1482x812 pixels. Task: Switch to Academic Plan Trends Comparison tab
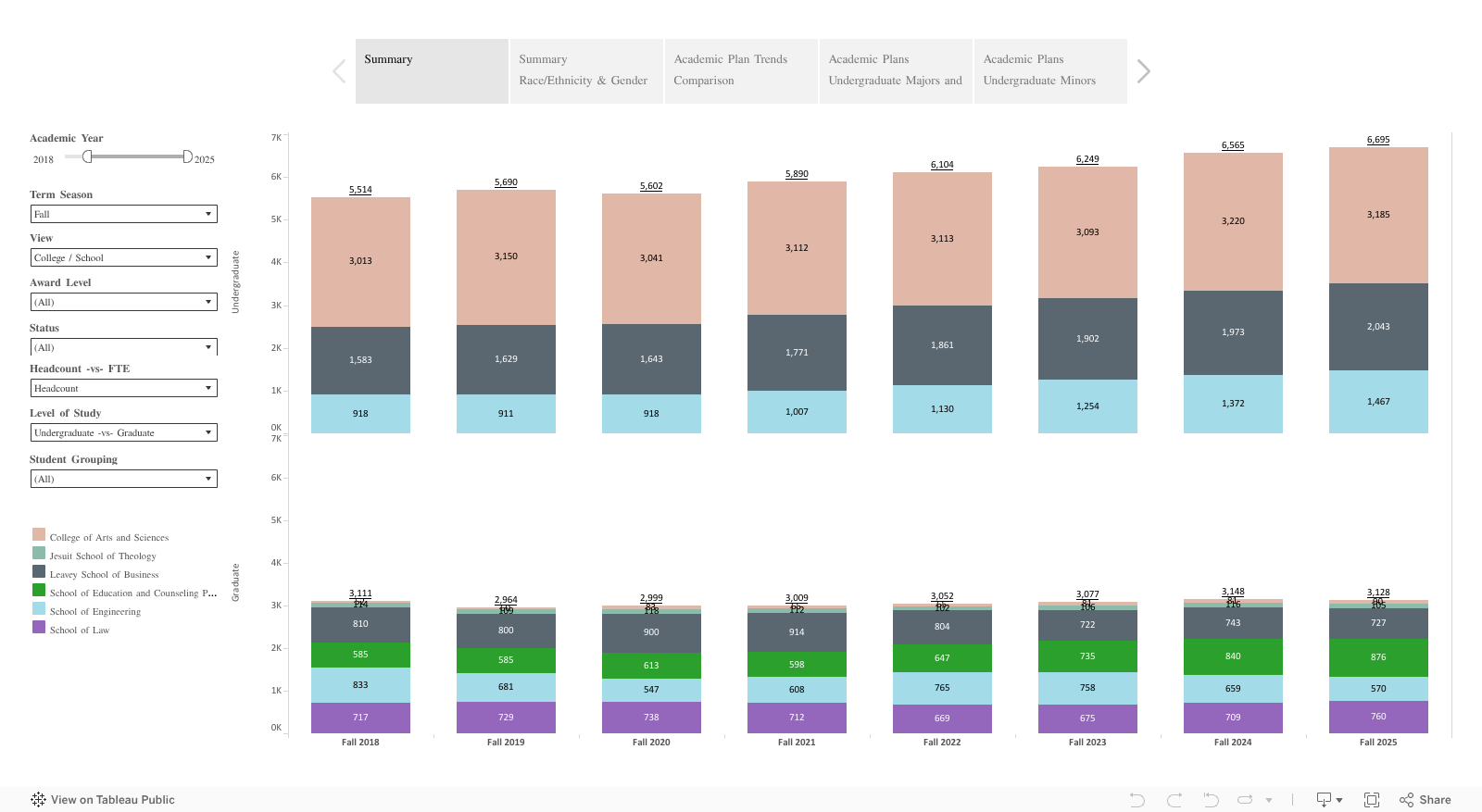tap(740, 70)
